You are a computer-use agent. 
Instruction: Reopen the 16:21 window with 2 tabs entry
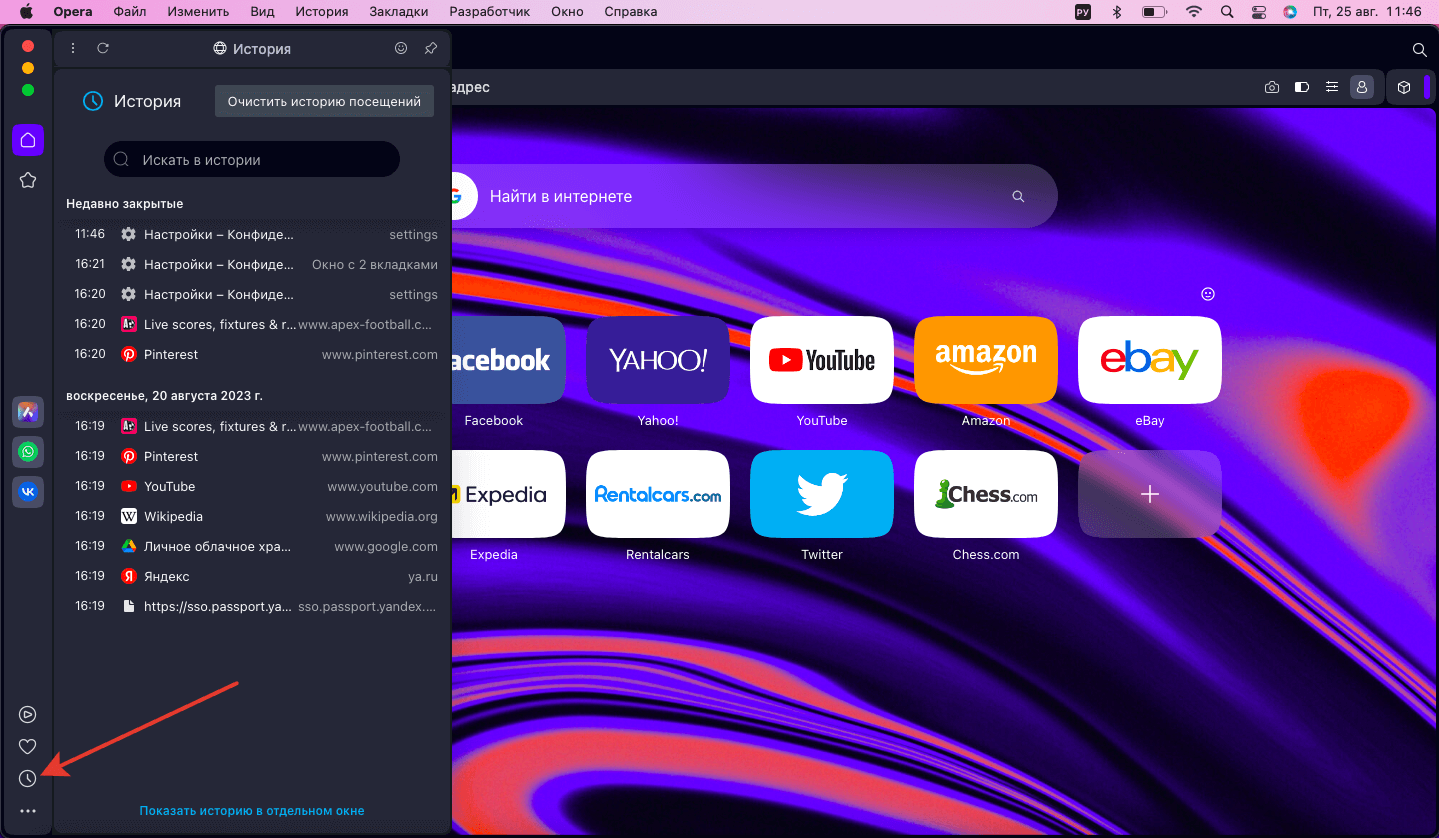coord(254,264)
